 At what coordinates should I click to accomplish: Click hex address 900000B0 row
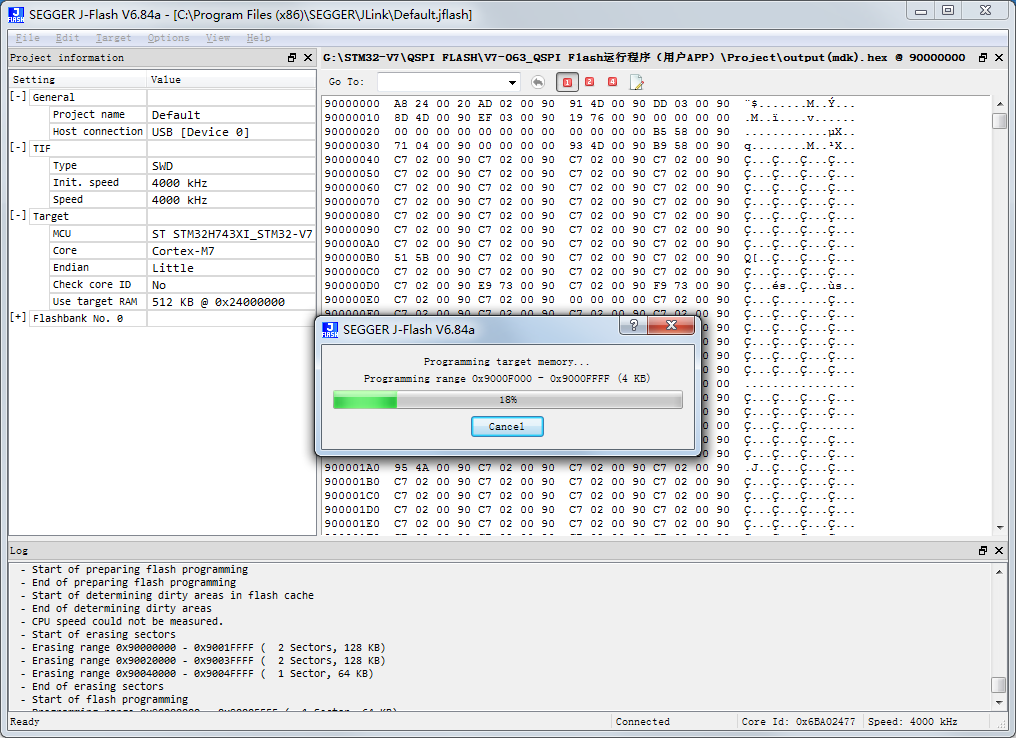[x=352, y=258]
